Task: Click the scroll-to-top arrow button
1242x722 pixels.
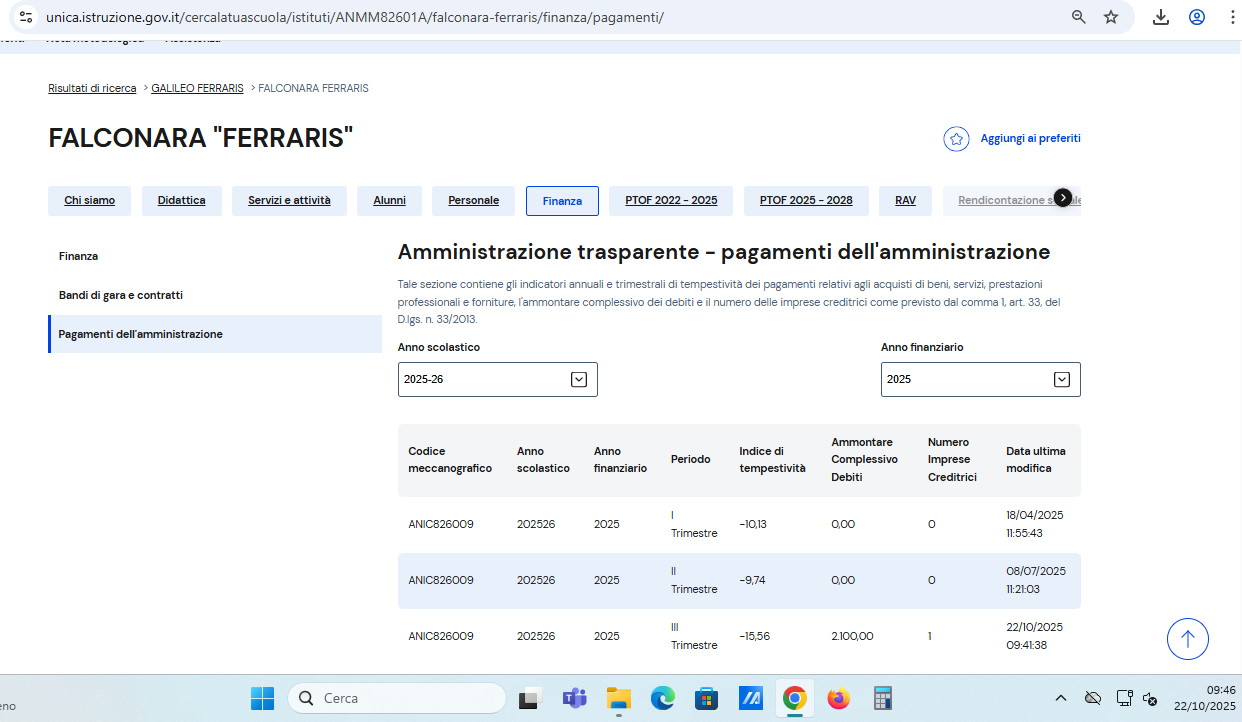Action: [1187, 638]
